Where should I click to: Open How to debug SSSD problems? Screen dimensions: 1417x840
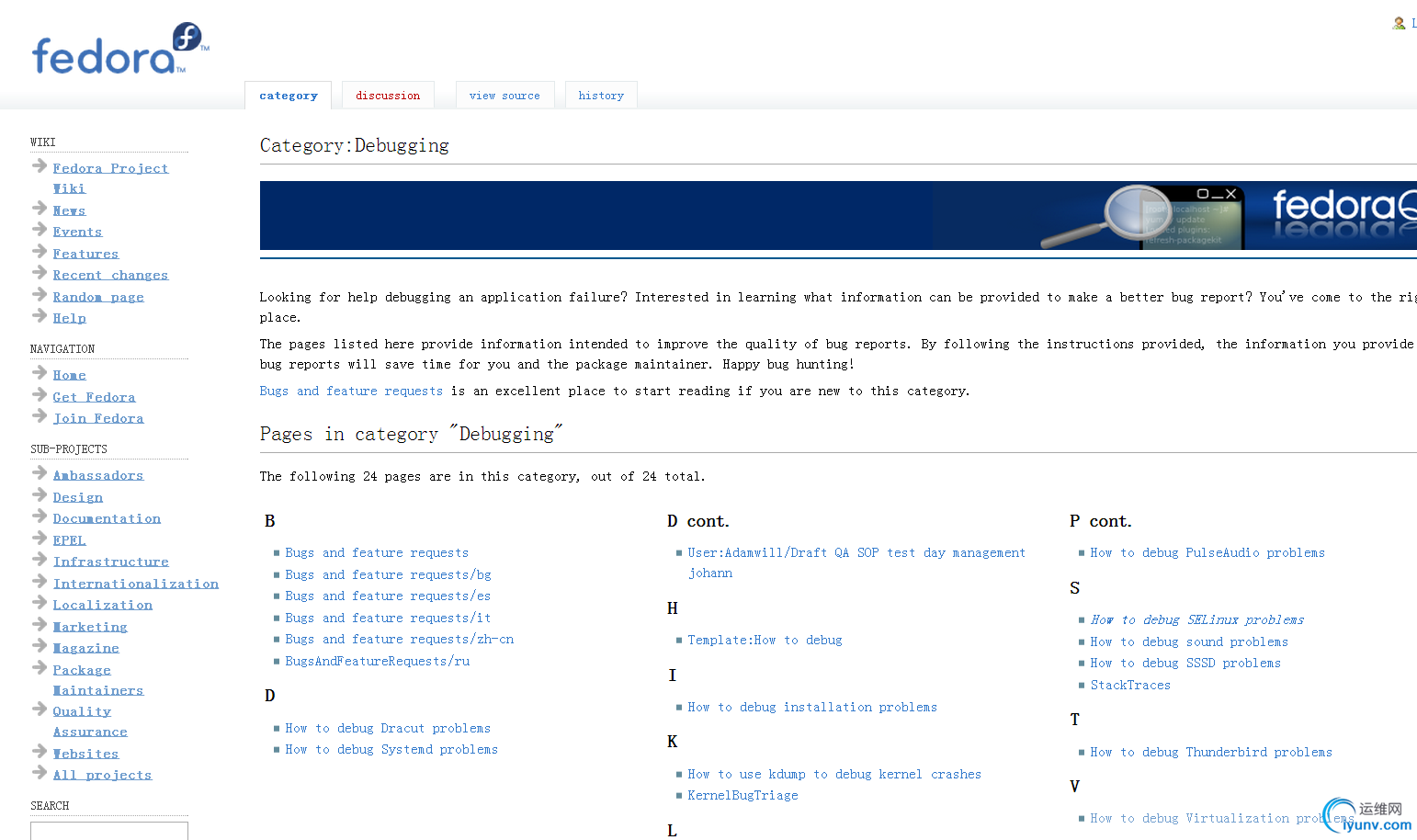tap(1185, 663)
